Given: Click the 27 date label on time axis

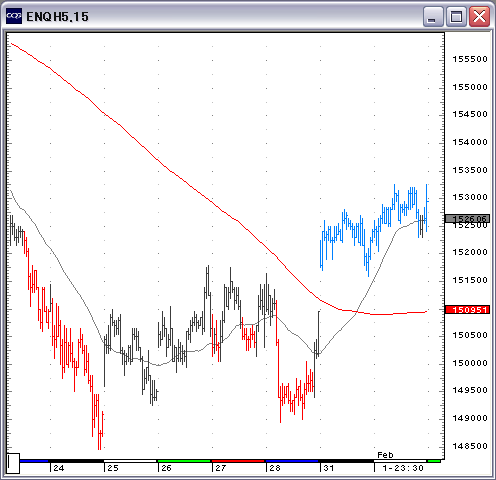Looking at the screenshot, I should (221, 468).
